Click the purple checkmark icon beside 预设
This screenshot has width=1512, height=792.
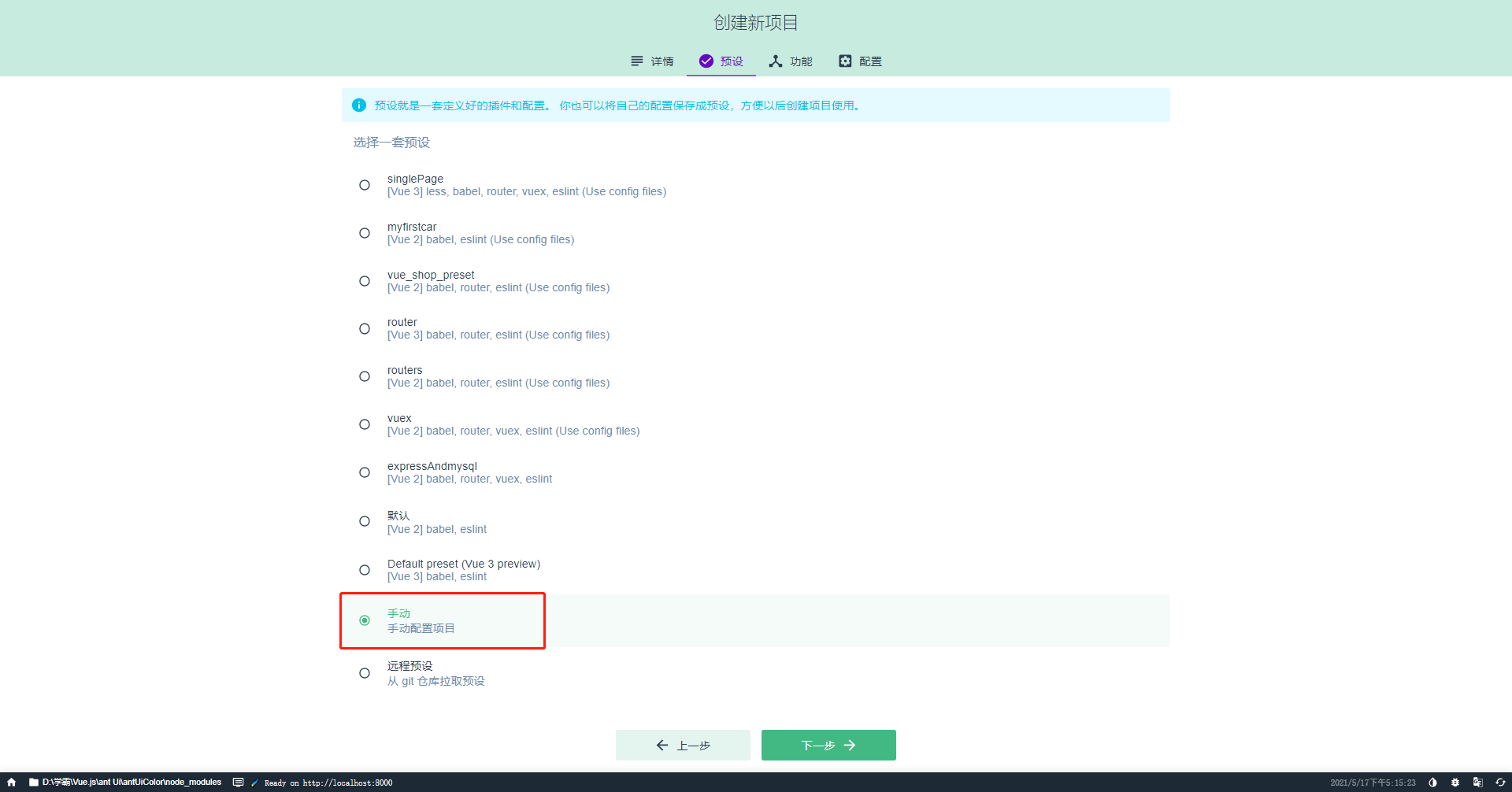(706, 61)
